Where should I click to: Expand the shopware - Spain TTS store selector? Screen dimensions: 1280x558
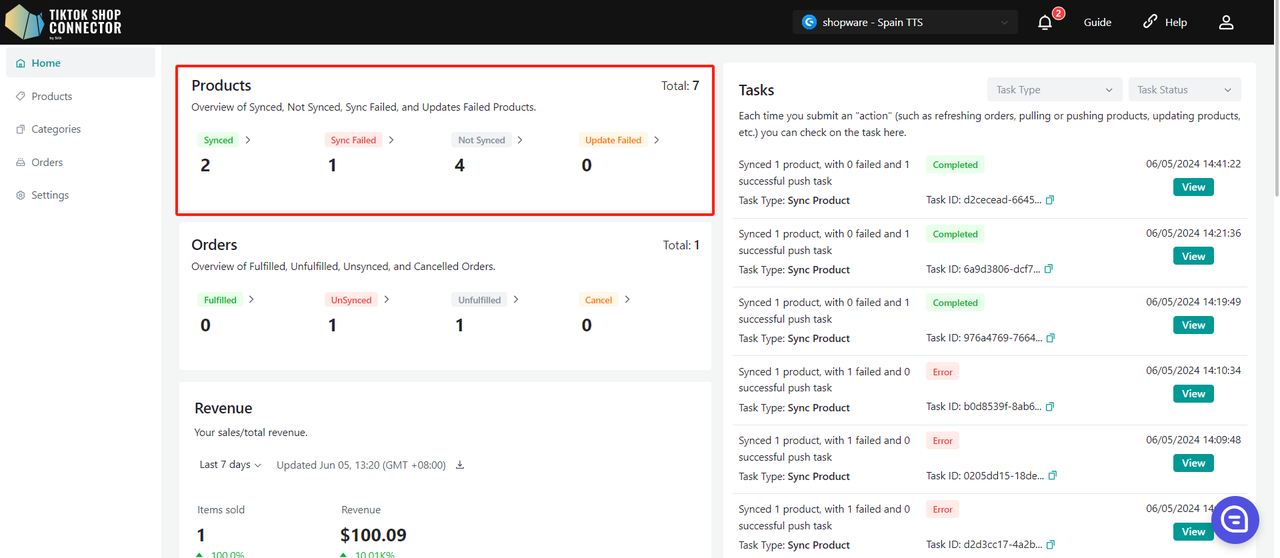[905, 22]
